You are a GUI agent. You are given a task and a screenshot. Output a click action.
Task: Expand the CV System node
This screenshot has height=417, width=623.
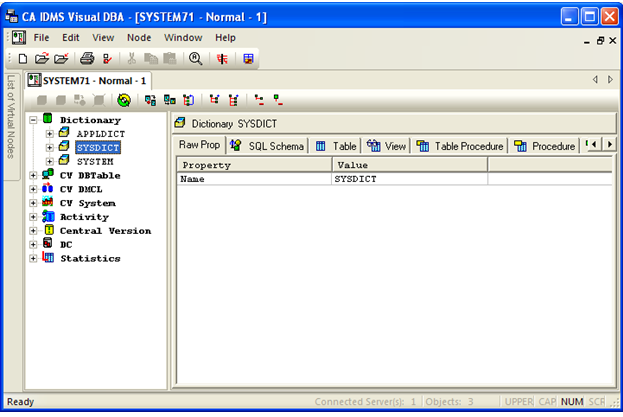[33, 203]
